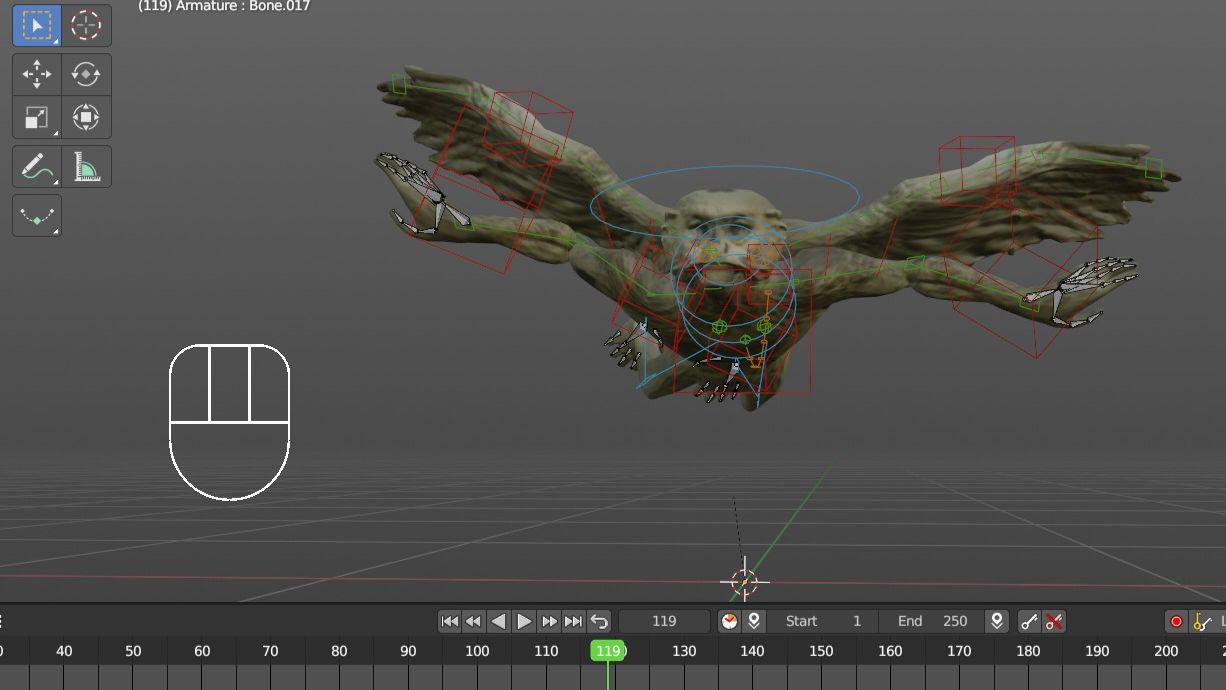The width and height of the screenshot is (1226, 690).
Task: Toggle use preview range clock icon
Action: [x=730, y=621]
